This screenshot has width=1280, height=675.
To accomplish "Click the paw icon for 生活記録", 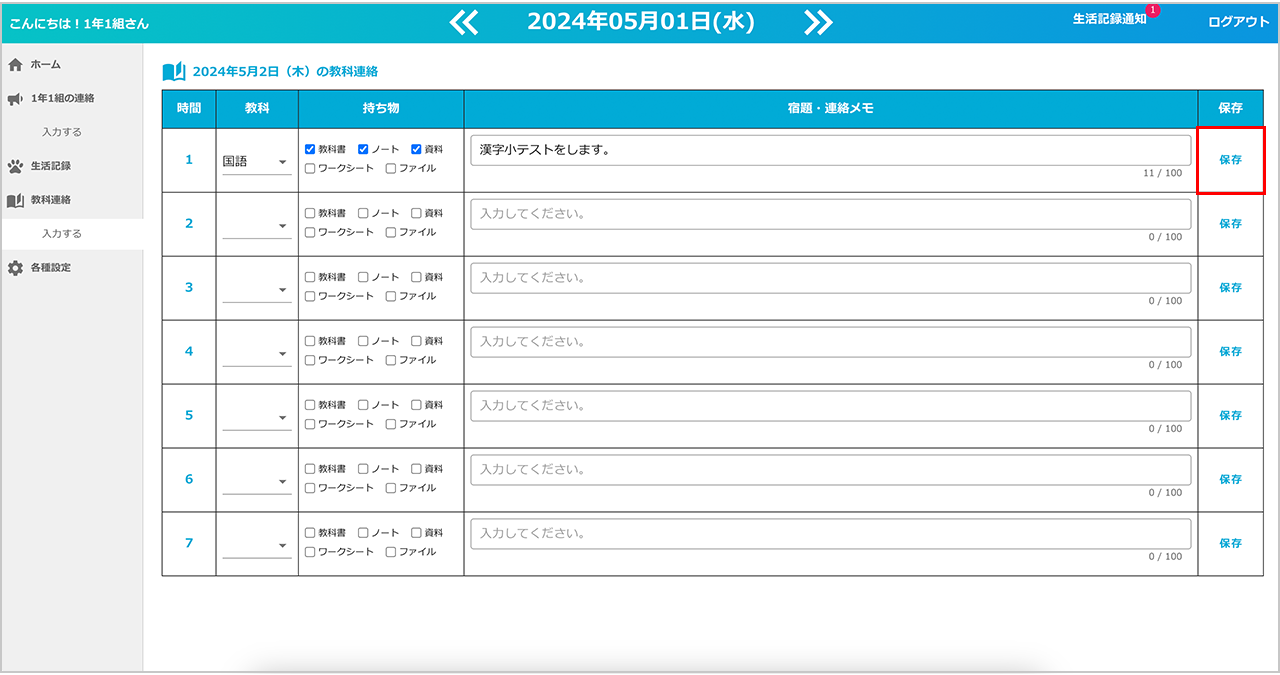I will 15,166.
